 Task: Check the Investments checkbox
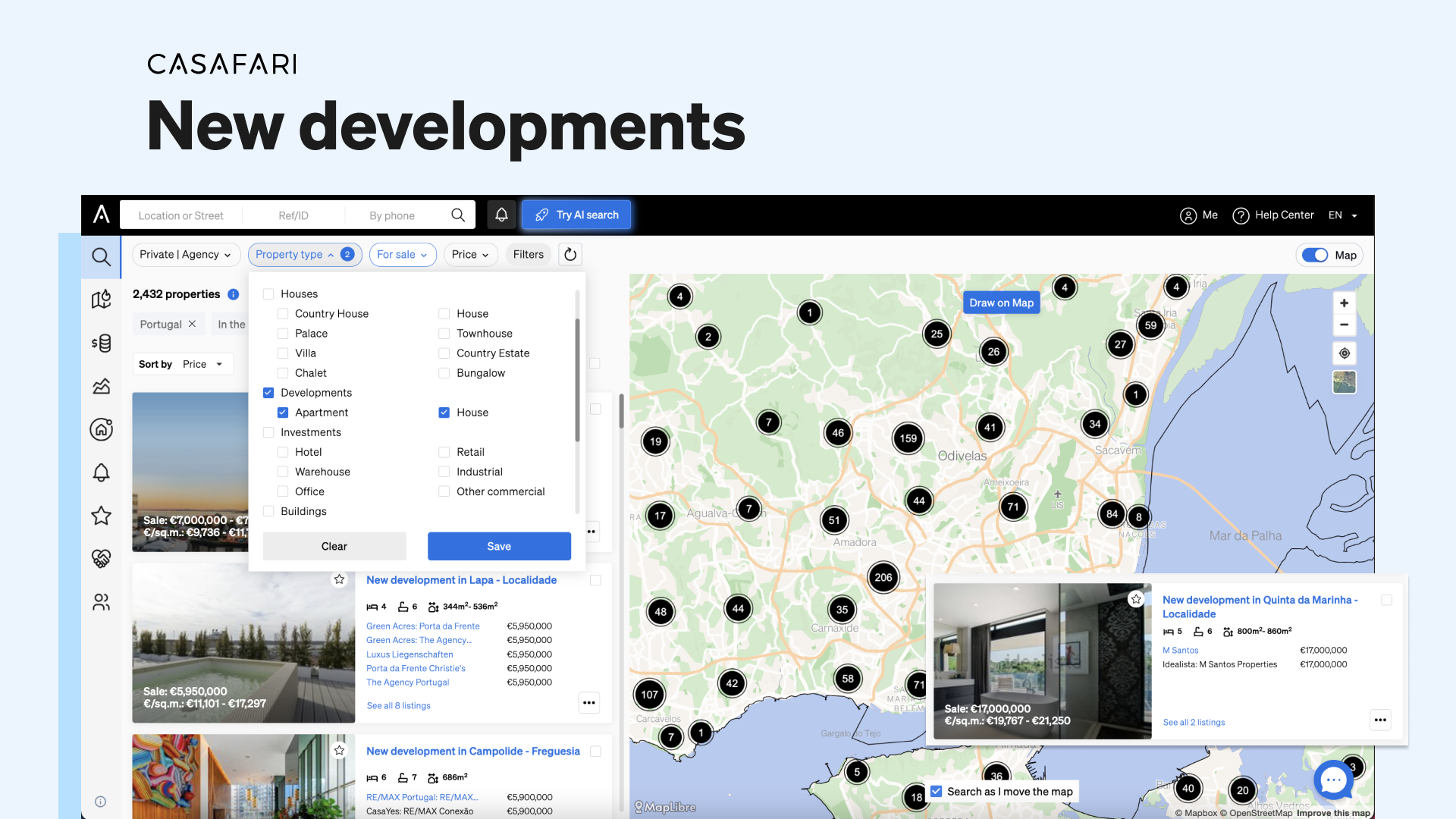pyautogui.click(x=268, y=432)
